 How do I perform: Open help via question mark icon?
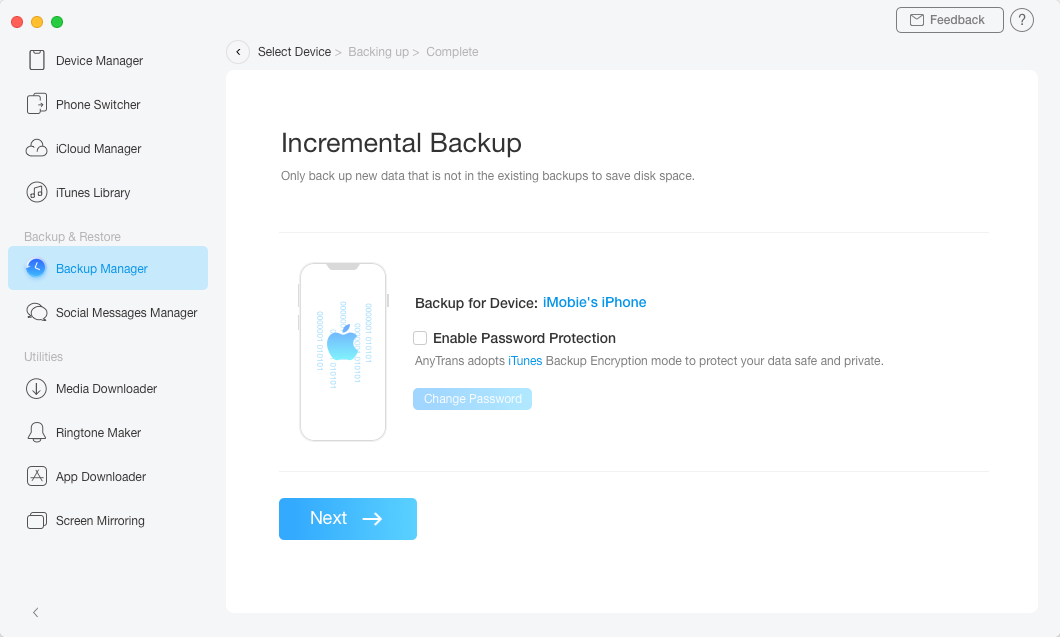(1022, 20)
